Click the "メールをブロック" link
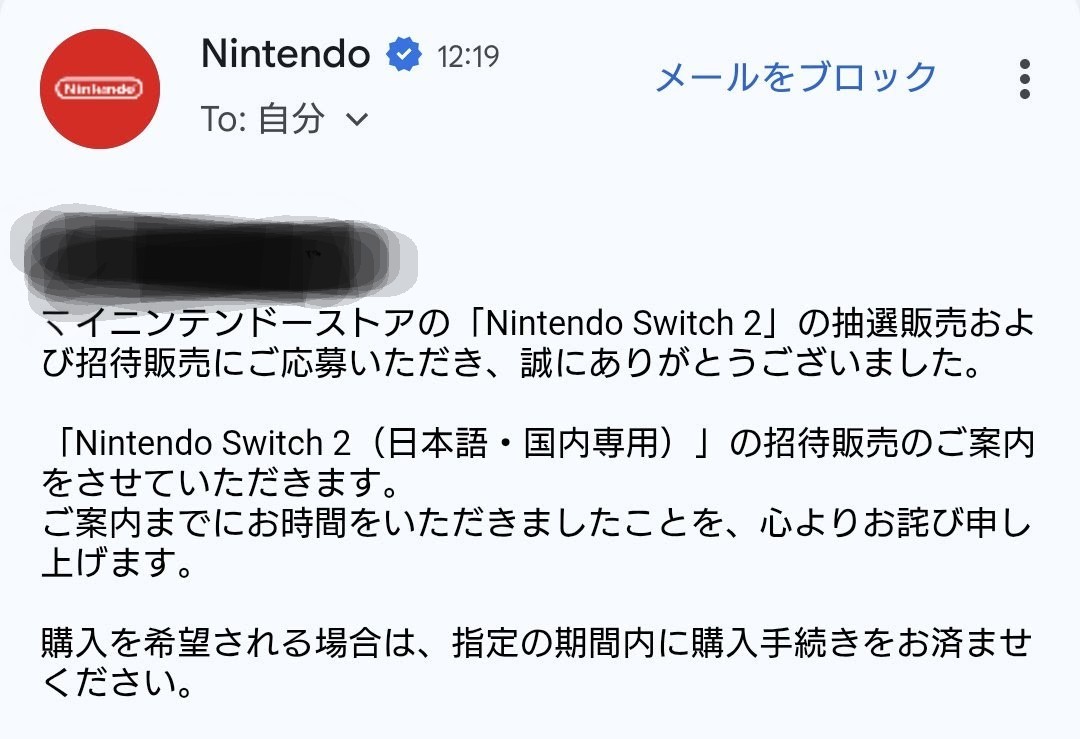This screenshot has height=739, width=1080. click(x=796, y=77)
